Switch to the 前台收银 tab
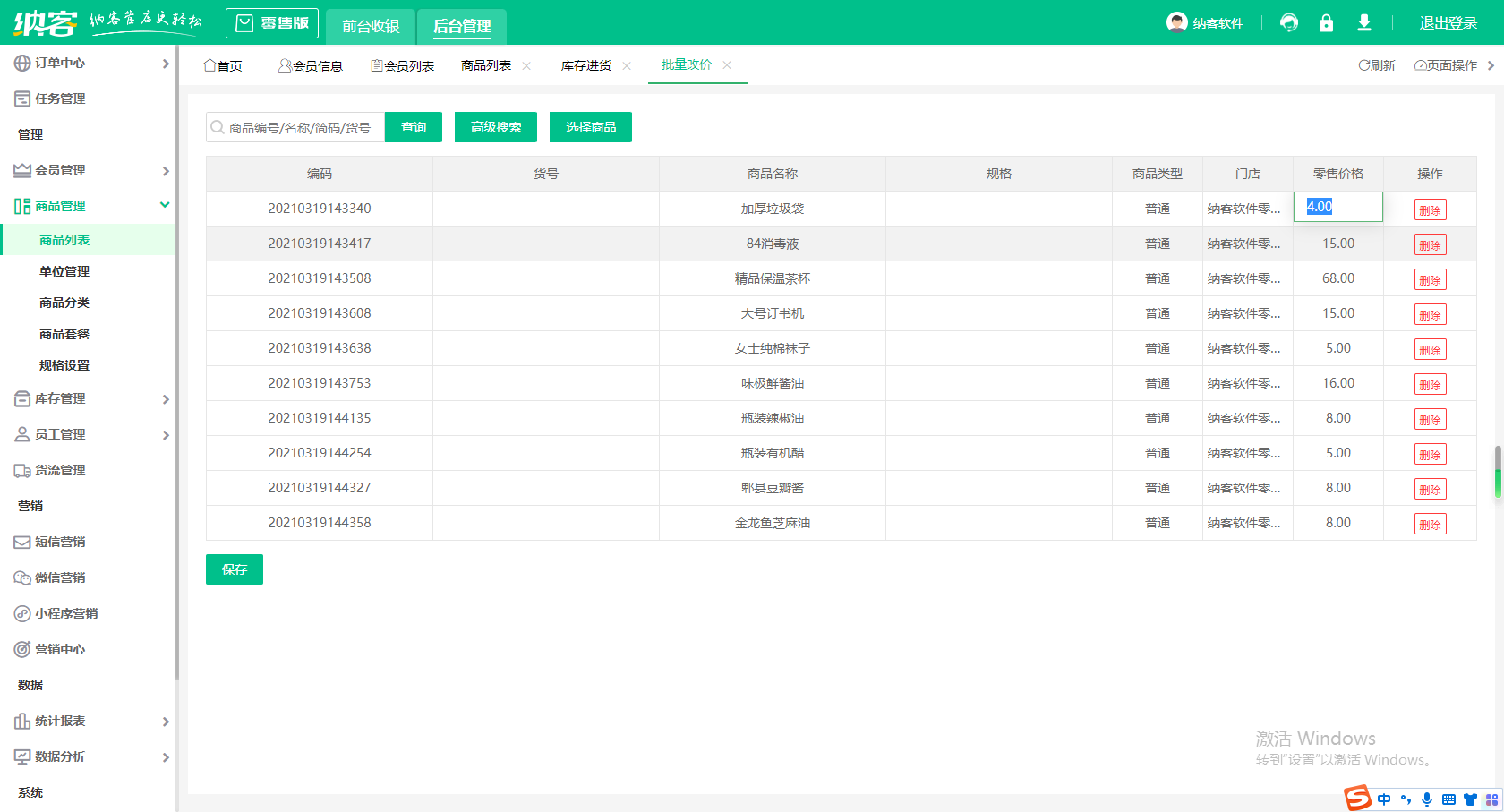Screen dimensions: 1504x812 [371, 26]
